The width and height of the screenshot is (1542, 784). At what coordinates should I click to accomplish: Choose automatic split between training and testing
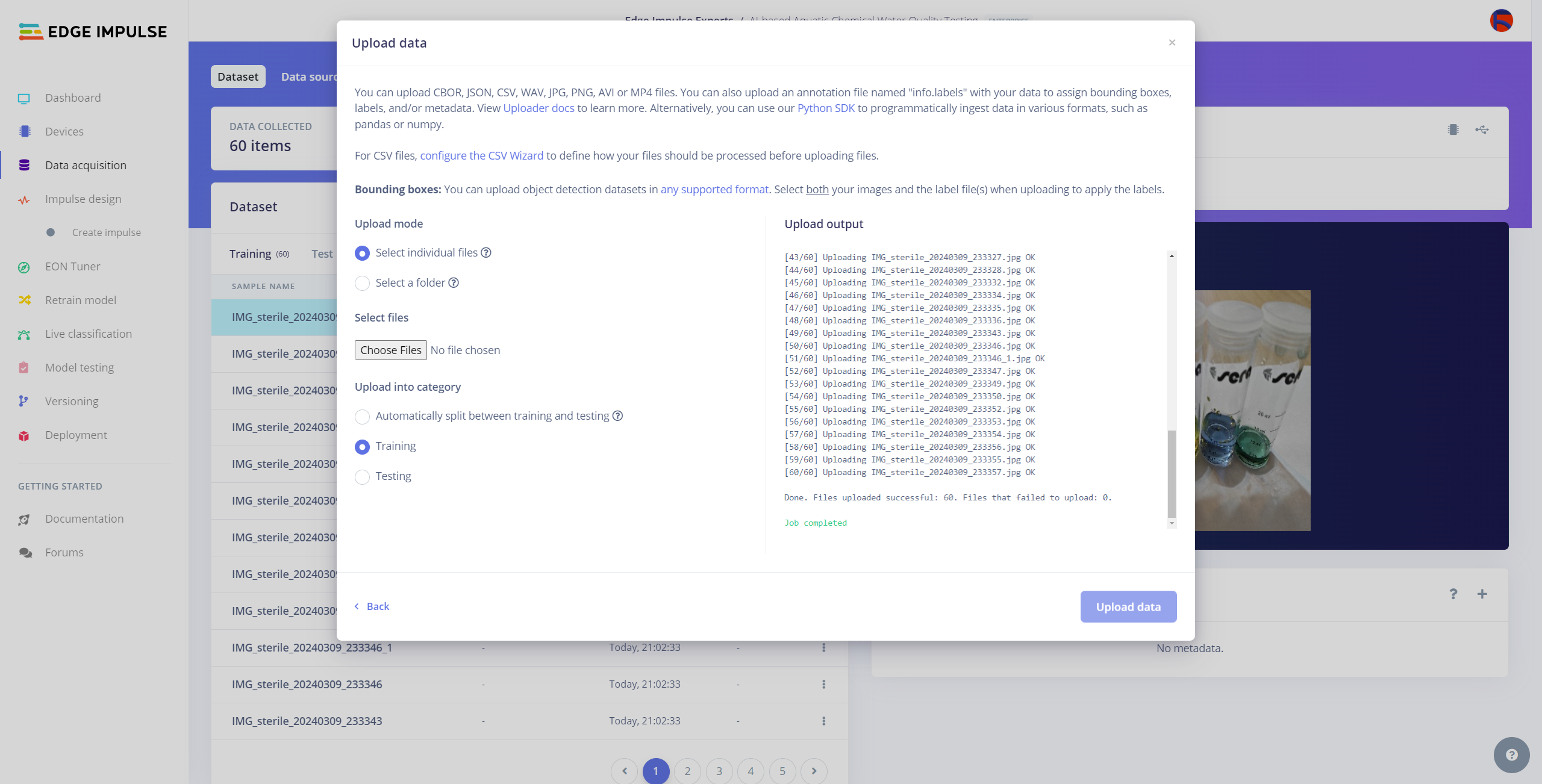(362, 417)
